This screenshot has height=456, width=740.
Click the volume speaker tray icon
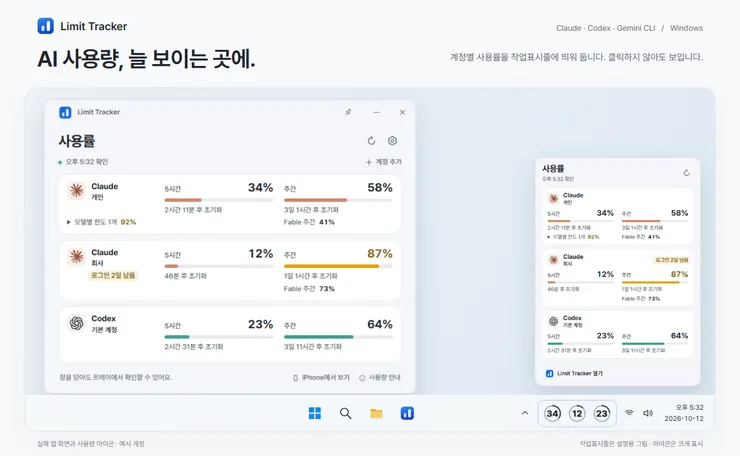coord(648,413)
